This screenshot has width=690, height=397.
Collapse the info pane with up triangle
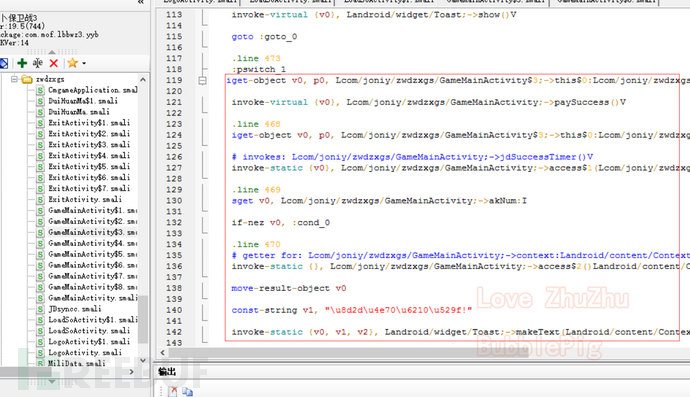click(52, 52)
